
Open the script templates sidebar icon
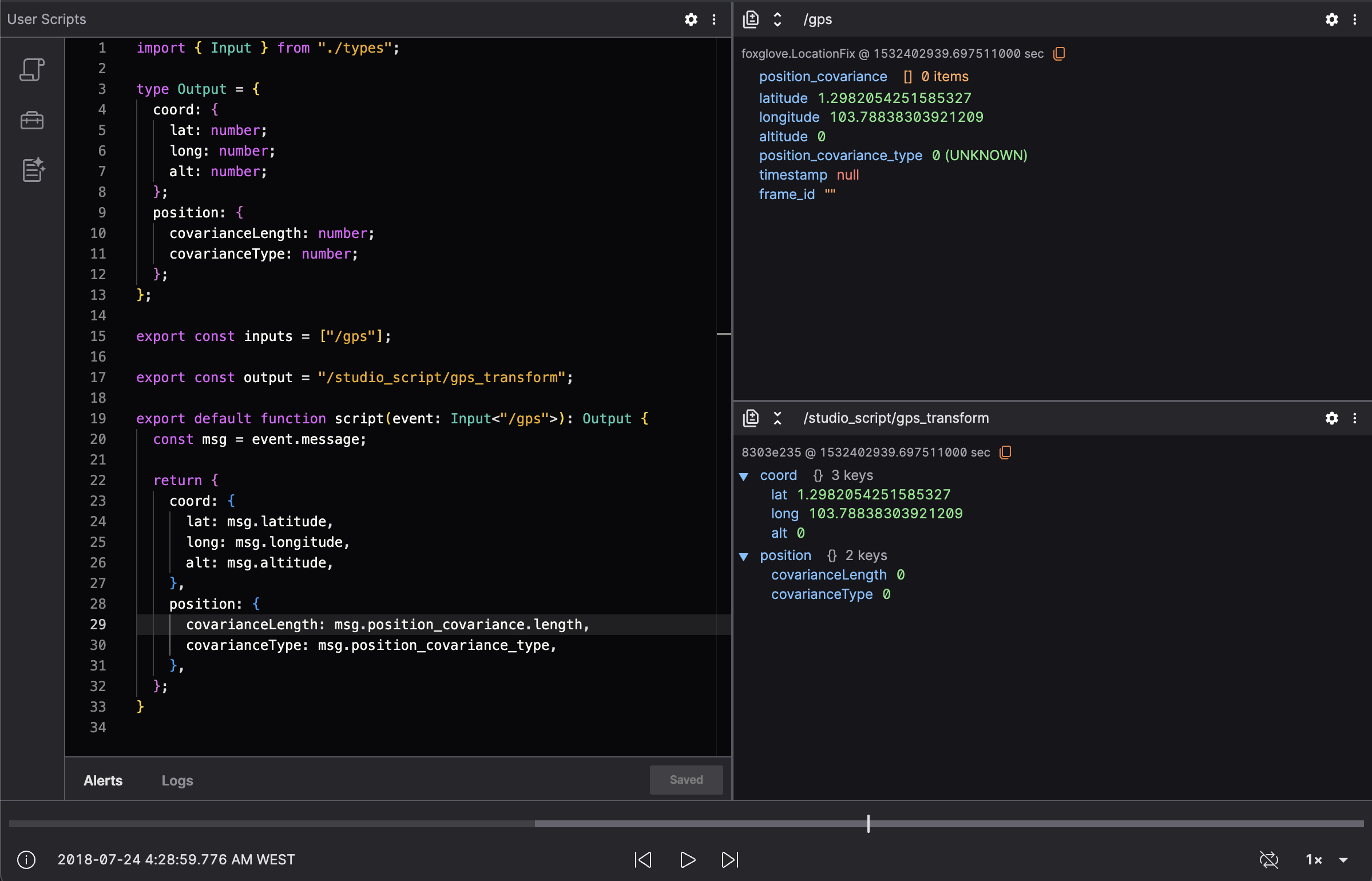point(33,170)
